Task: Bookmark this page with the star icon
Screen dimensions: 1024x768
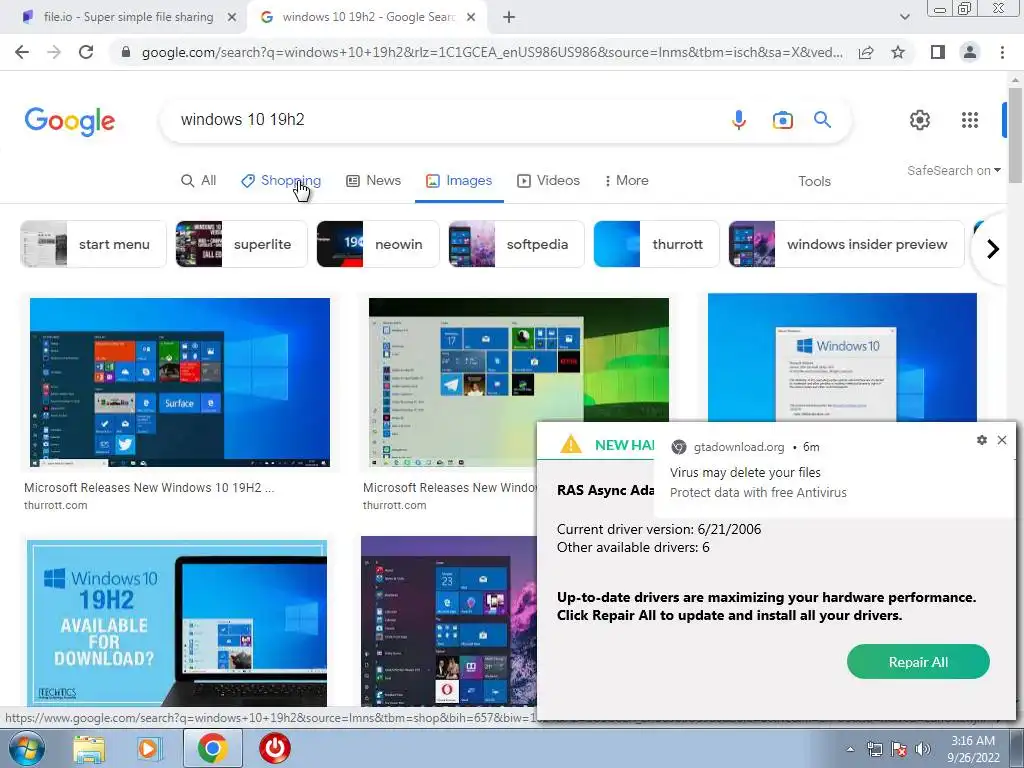Action: point(898,52)
